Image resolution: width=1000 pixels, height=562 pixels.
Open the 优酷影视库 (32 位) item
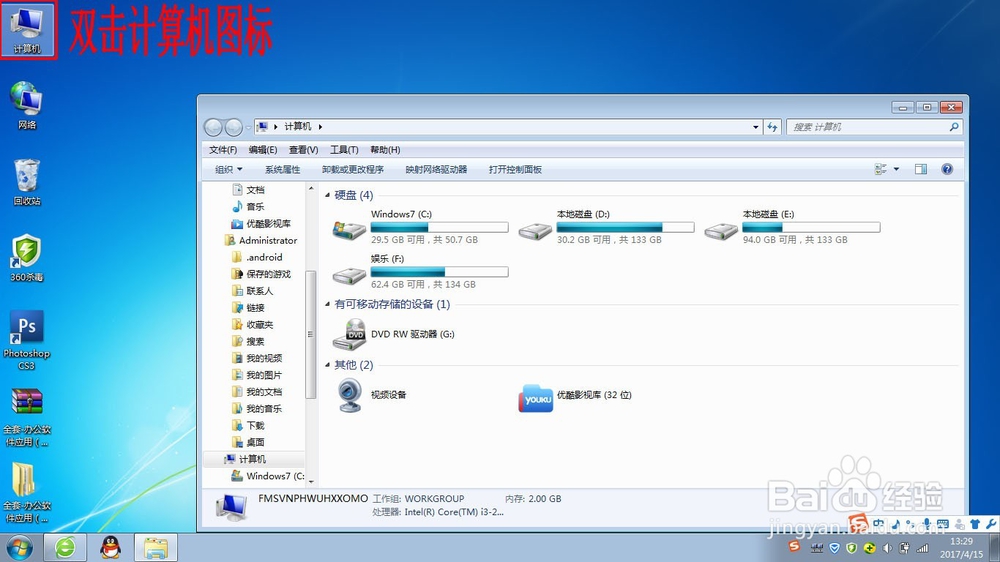[575, 396]
